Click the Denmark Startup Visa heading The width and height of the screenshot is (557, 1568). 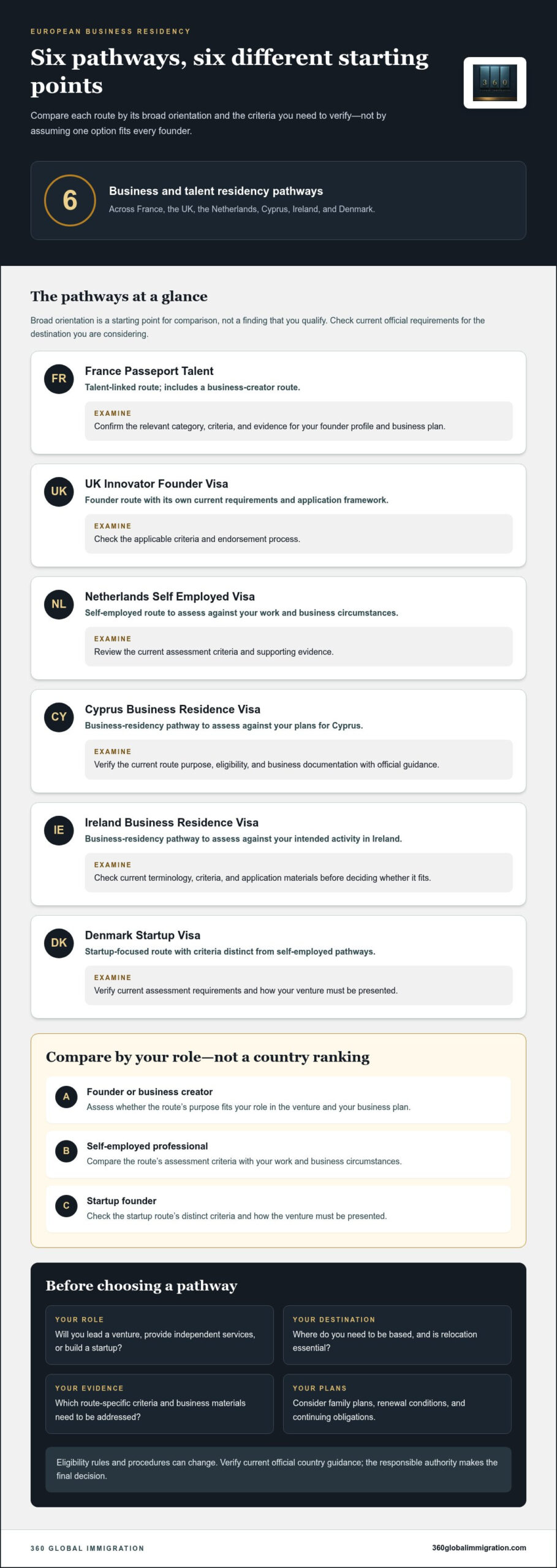[143, 935]
